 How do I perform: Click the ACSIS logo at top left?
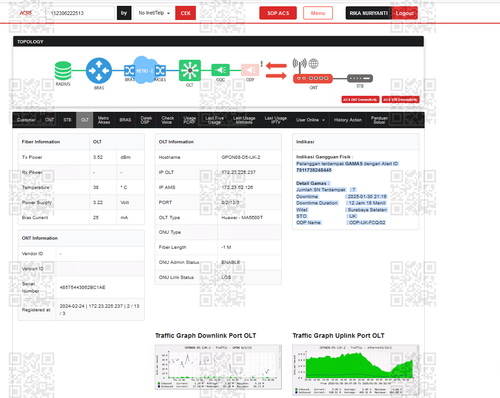click(25, 13)
